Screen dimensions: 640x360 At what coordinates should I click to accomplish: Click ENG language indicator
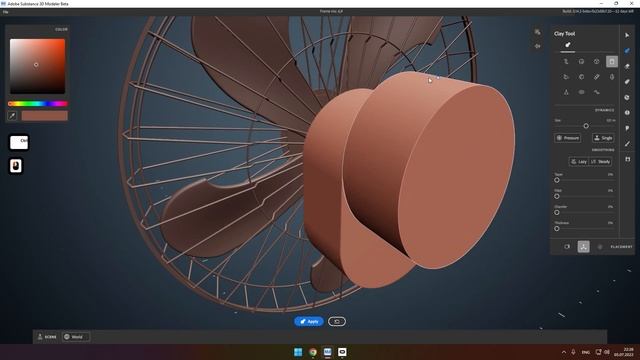pos(586,352)
